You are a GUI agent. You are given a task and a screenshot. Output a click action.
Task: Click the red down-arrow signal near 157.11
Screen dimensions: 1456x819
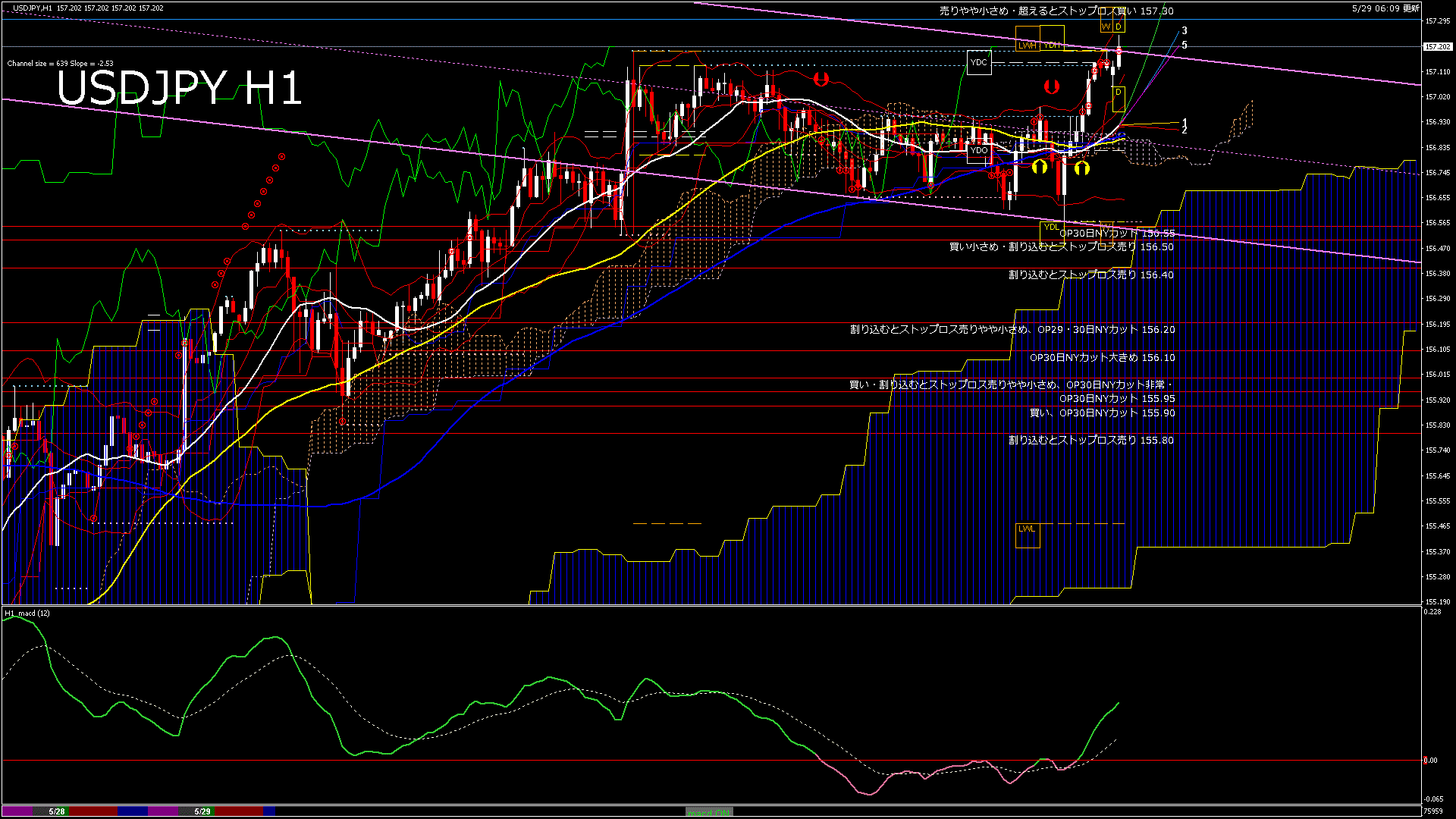pos(821,79)
